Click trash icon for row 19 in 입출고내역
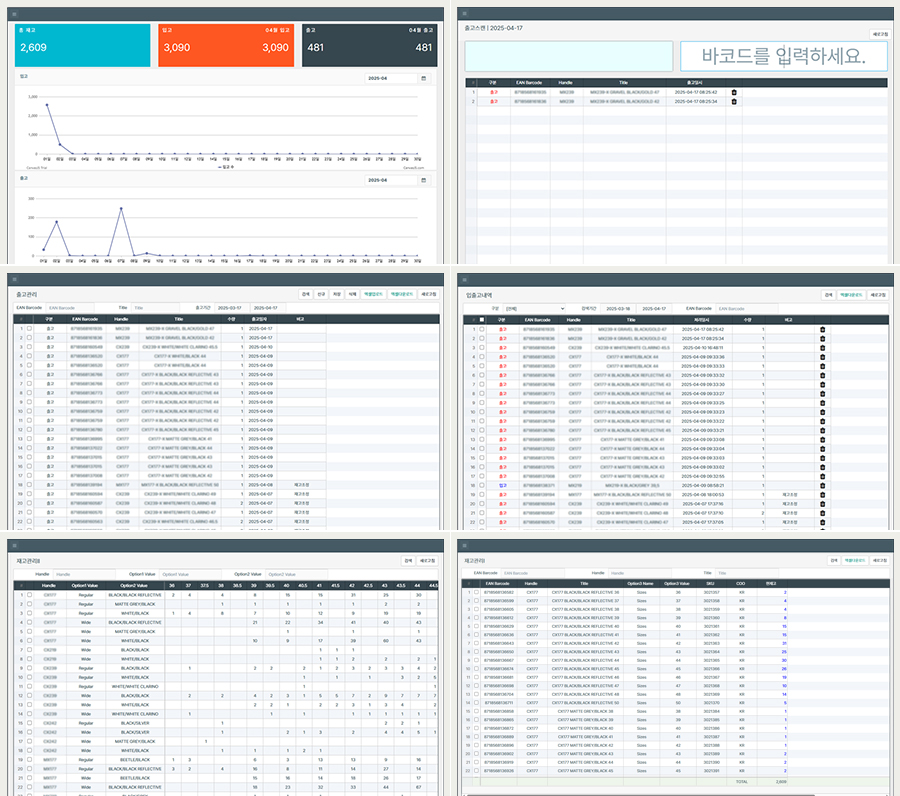This screenshot has width=900, height=796. click(x=823, y=495)
